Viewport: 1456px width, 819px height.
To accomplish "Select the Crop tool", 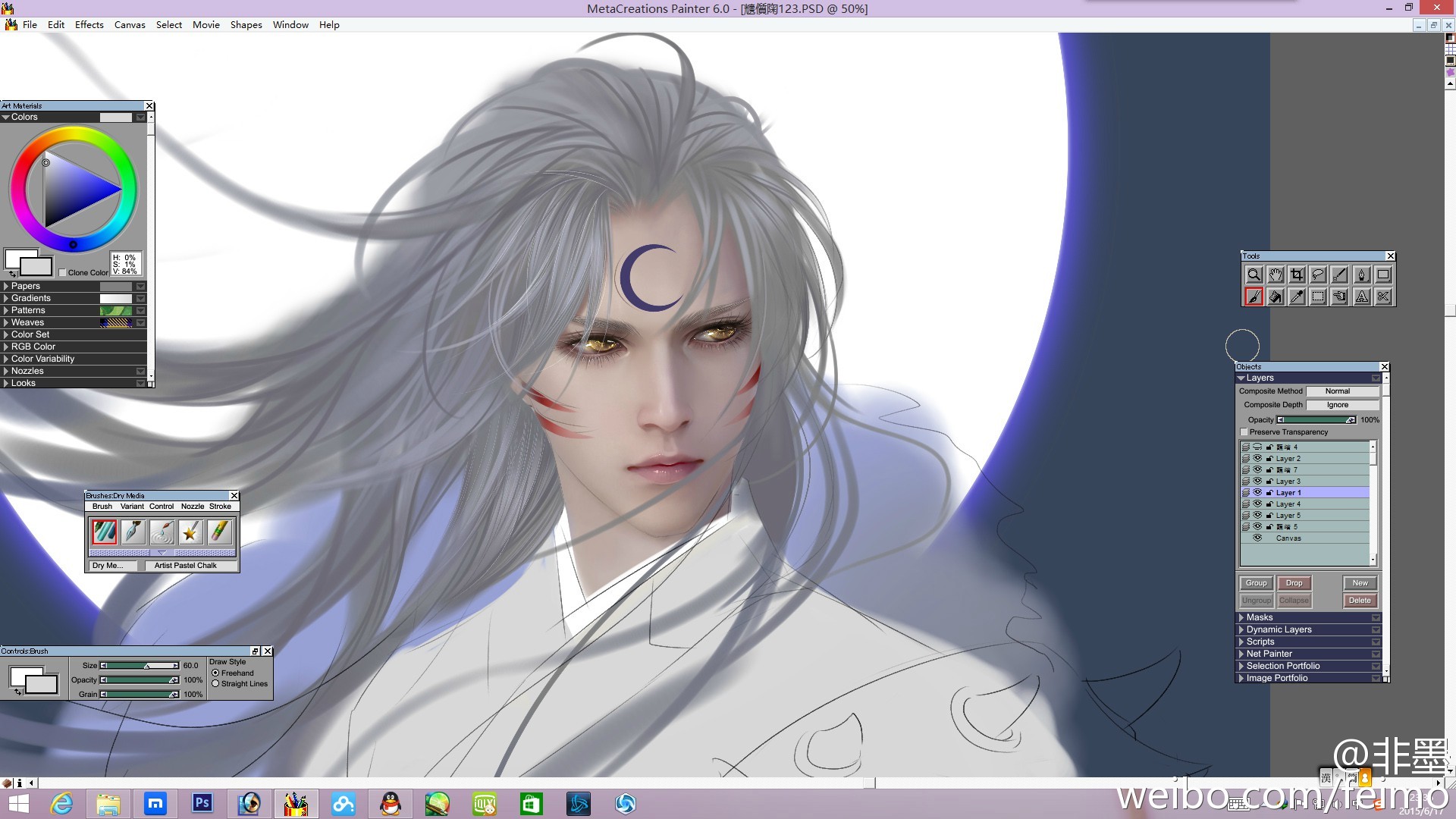I will pos(1297,275).
